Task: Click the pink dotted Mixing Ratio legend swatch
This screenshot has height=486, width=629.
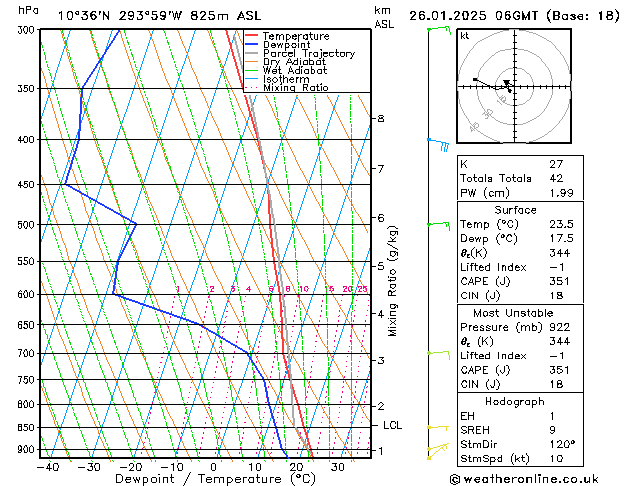Action: tap(252, 87)
